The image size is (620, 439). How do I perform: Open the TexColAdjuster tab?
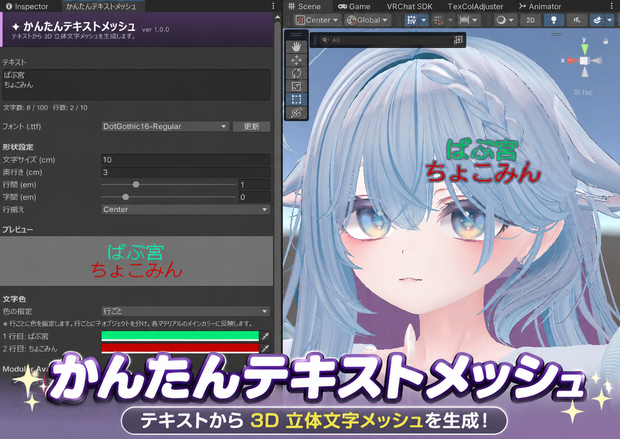(x=475, y=6)
